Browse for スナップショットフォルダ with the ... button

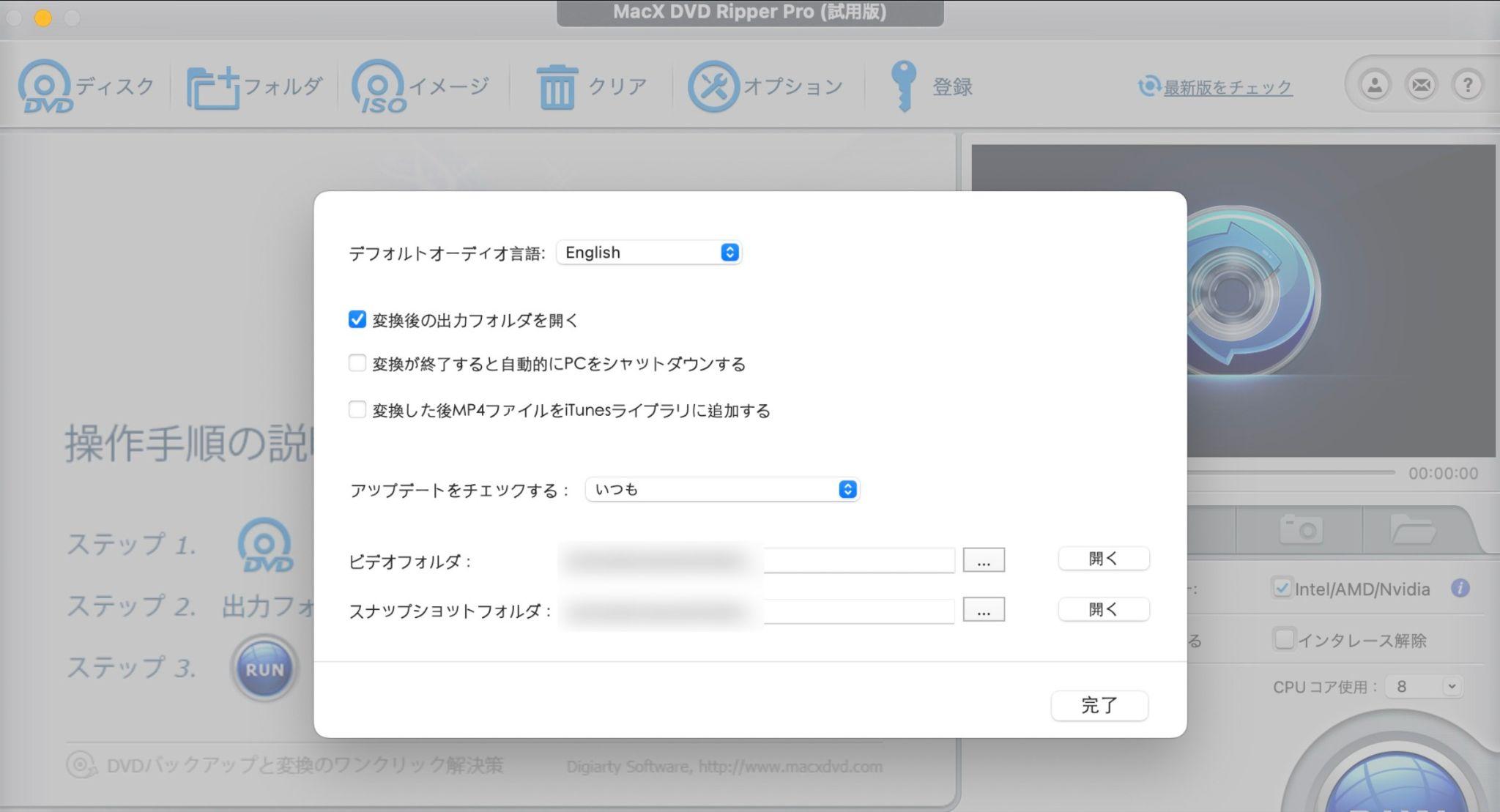(984, 609)
